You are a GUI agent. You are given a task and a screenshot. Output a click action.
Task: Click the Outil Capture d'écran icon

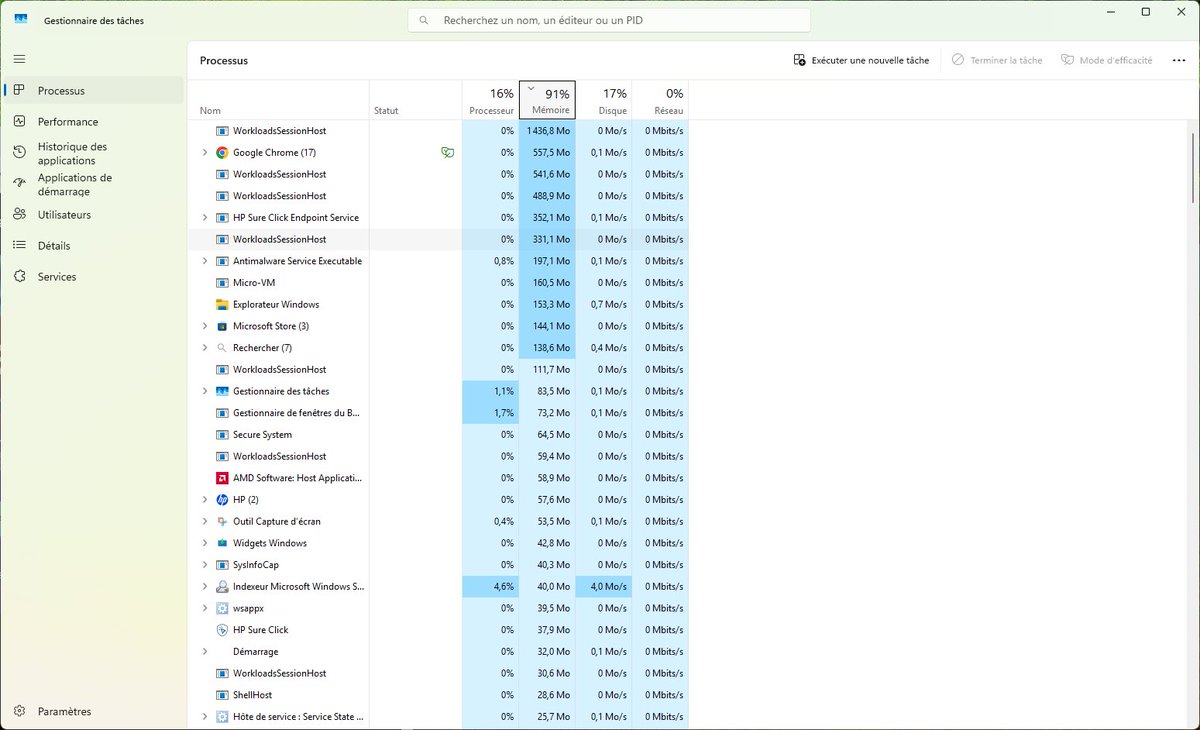click(x=222, y=521)
